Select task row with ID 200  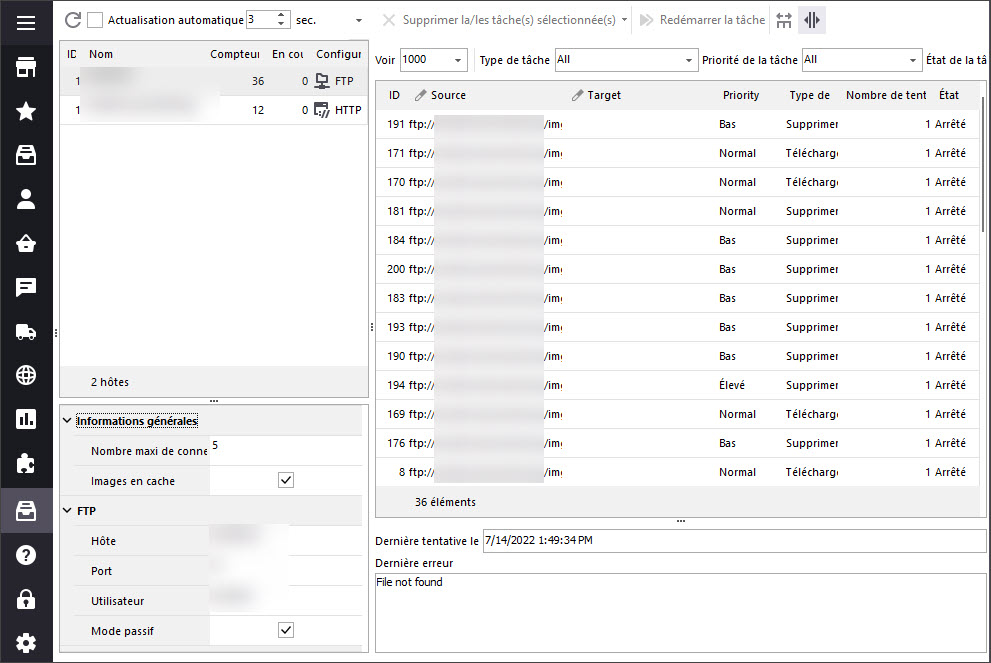(x=678, y=269)
